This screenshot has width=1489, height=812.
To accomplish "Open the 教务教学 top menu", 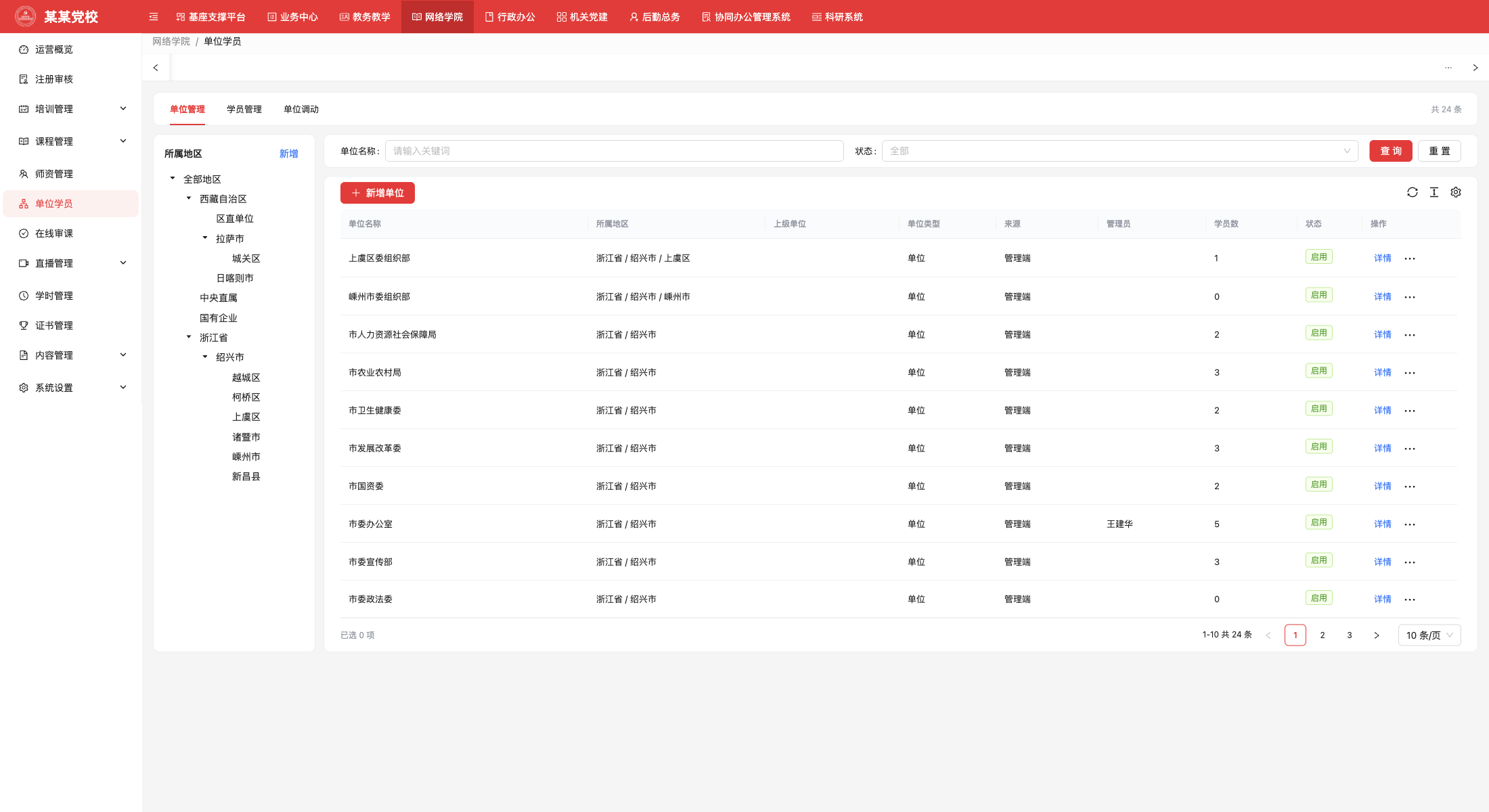I will click(x=365, y=17).
